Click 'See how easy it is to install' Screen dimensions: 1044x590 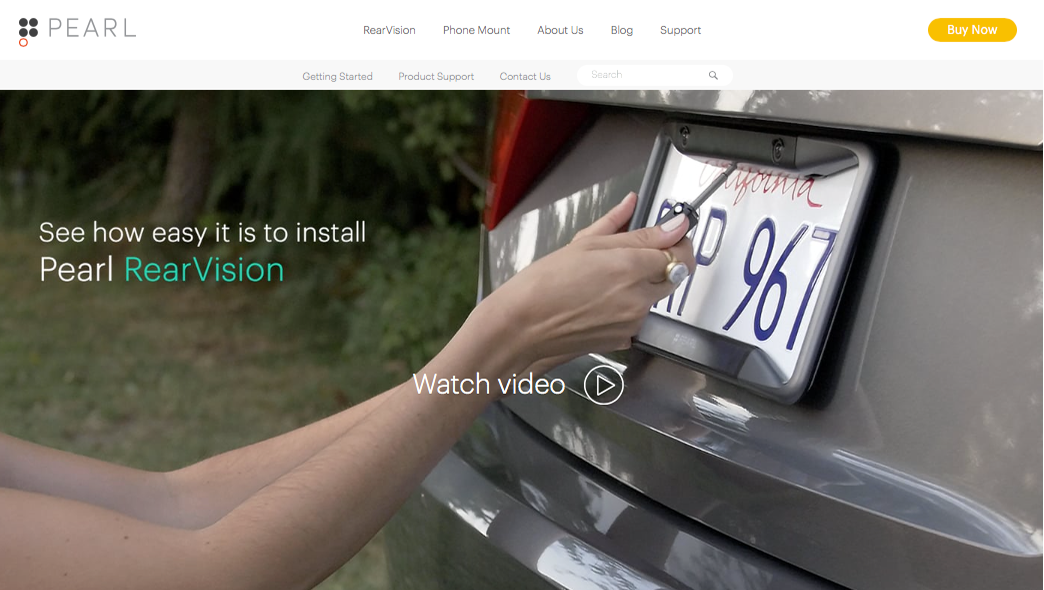point(202,232)
